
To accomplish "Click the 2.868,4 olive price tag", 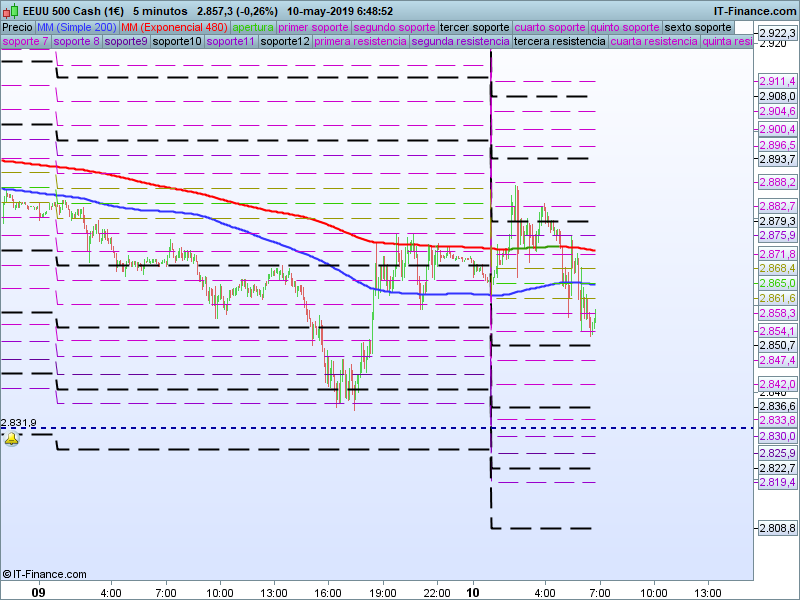I will tap(777, 268).
